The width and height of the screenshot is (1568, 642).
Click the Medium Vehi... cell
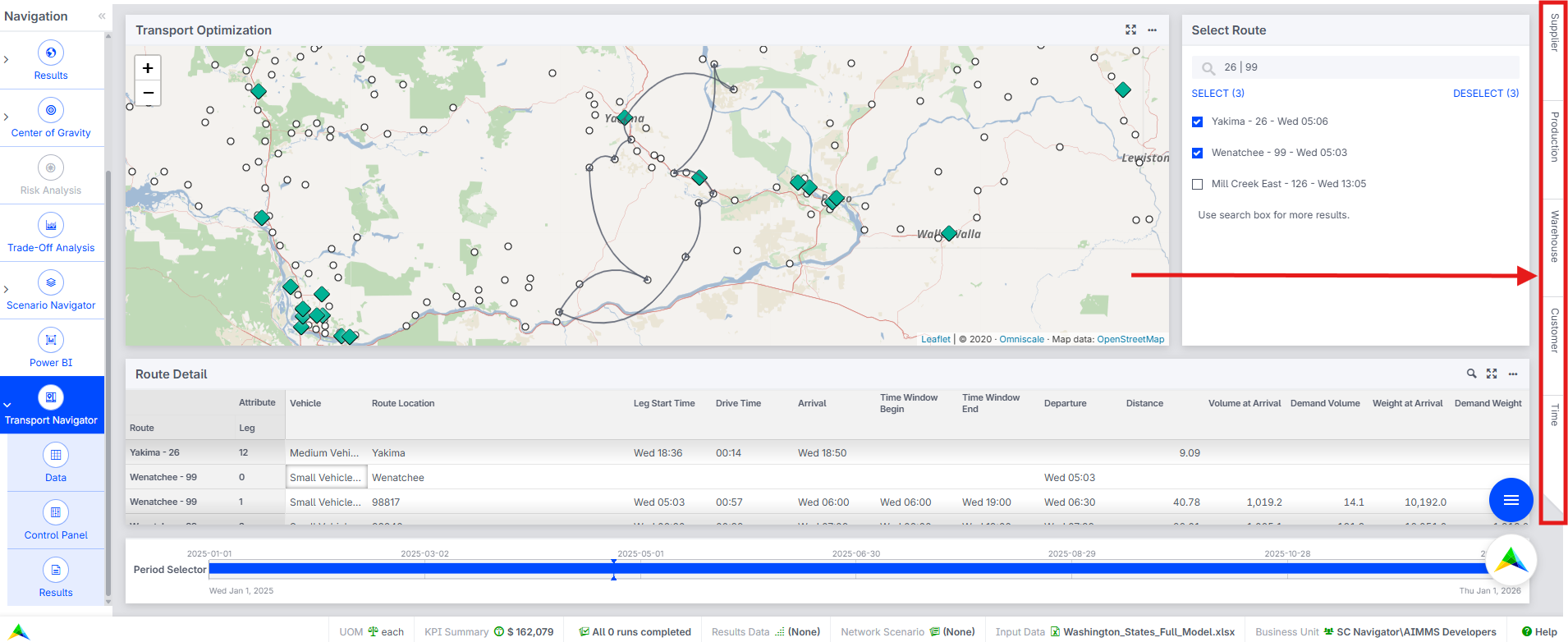(x=326, y=452)
